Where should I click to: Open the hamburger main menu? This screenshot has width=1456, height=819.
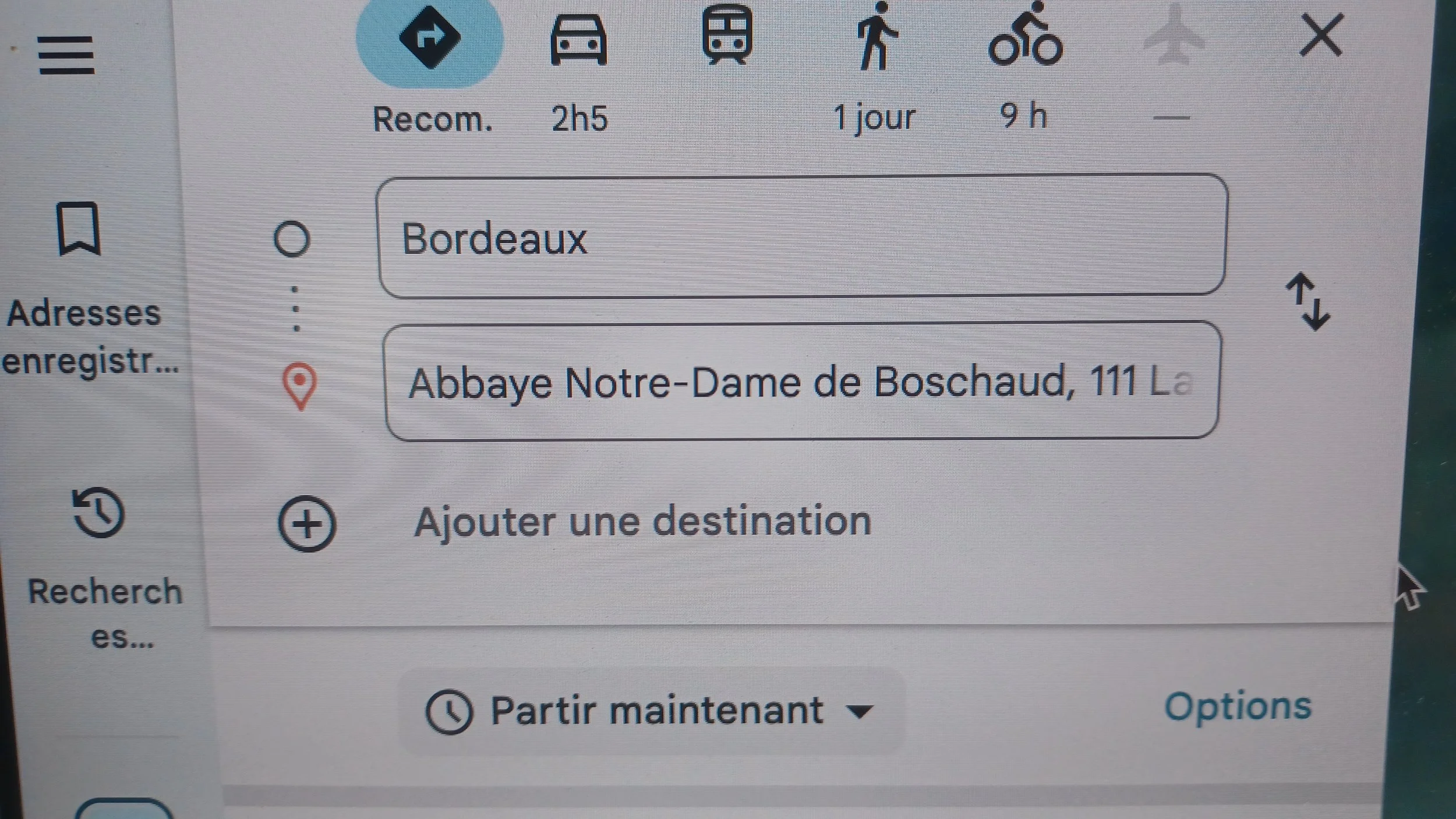[66, 55]
